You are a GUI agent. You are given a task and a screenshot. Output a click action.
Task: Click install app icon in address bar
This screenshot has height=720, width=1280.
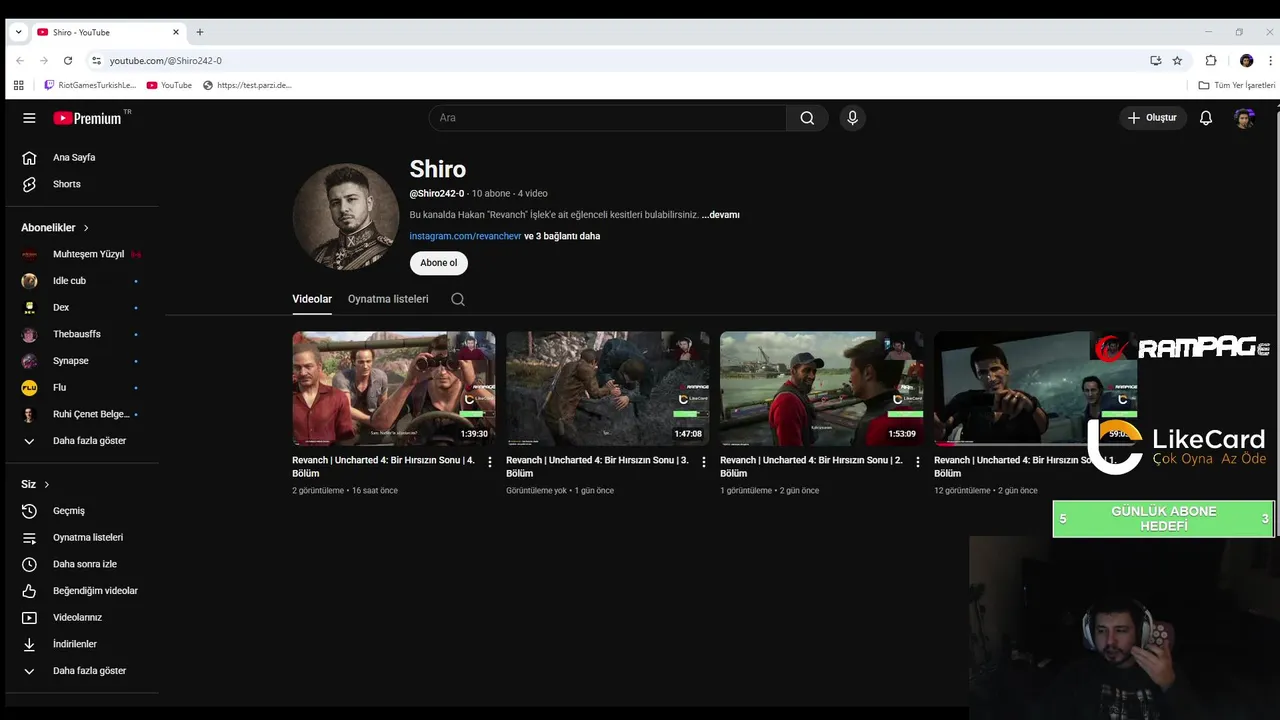[x=1155, y=60]
